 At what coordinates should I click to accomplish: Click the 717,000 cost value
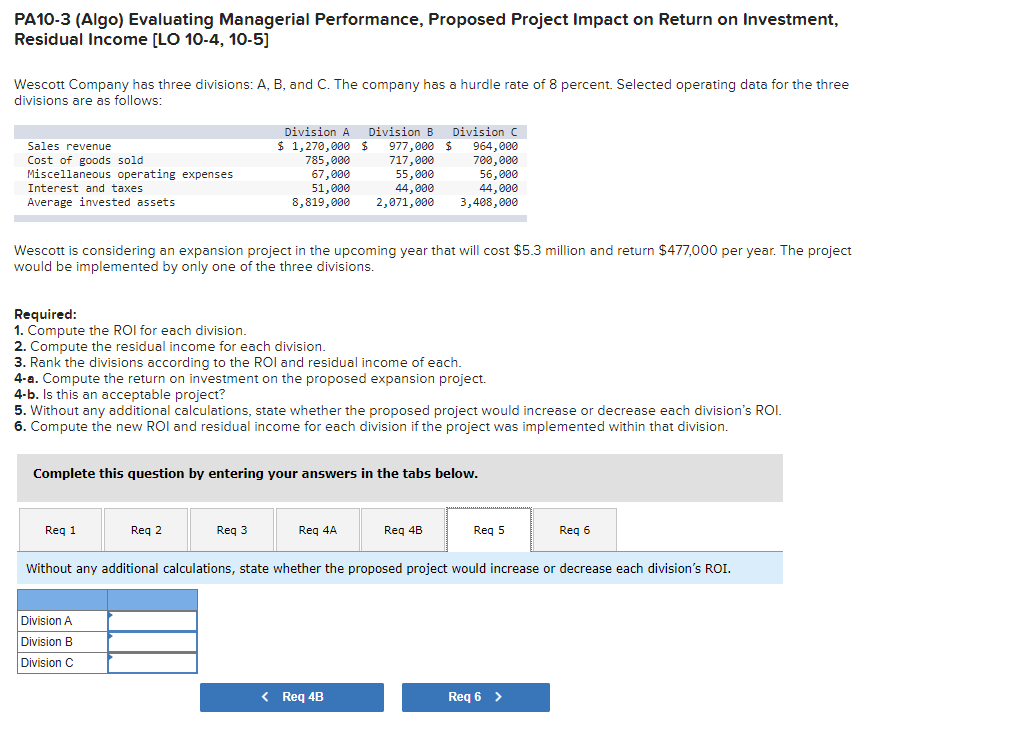411,160
